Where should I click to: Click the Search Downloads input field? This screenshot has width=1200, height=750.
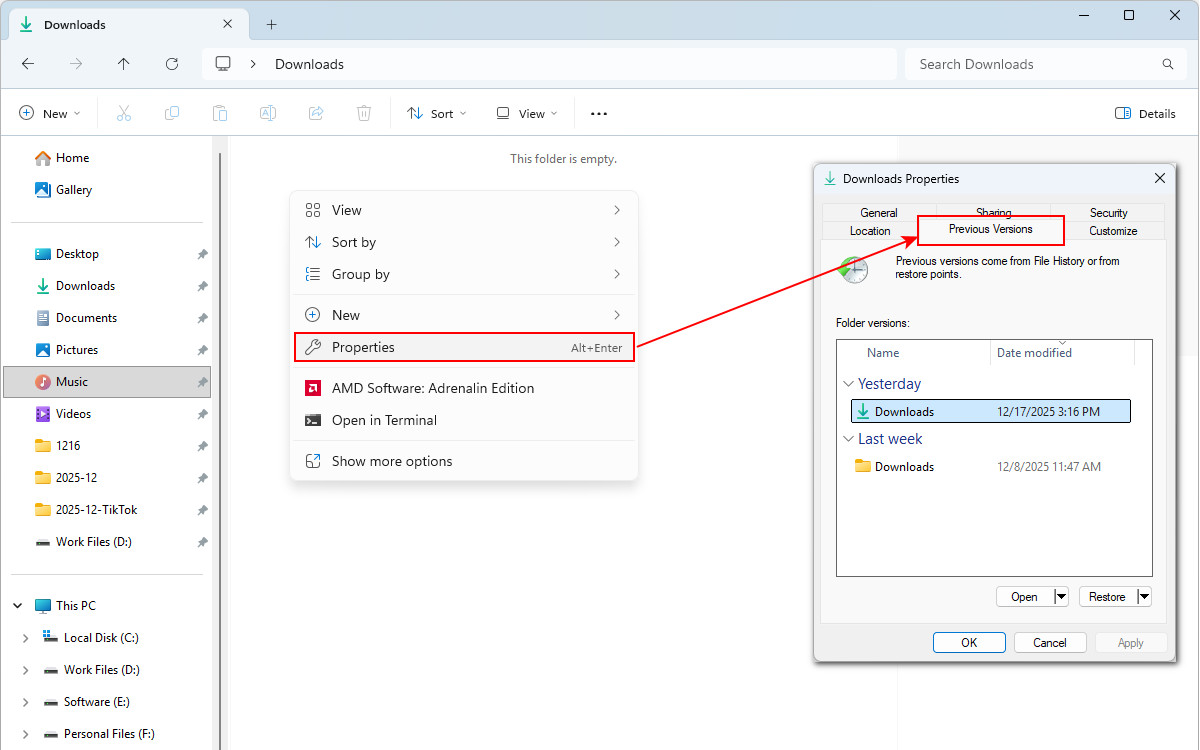pos(1035,64)
